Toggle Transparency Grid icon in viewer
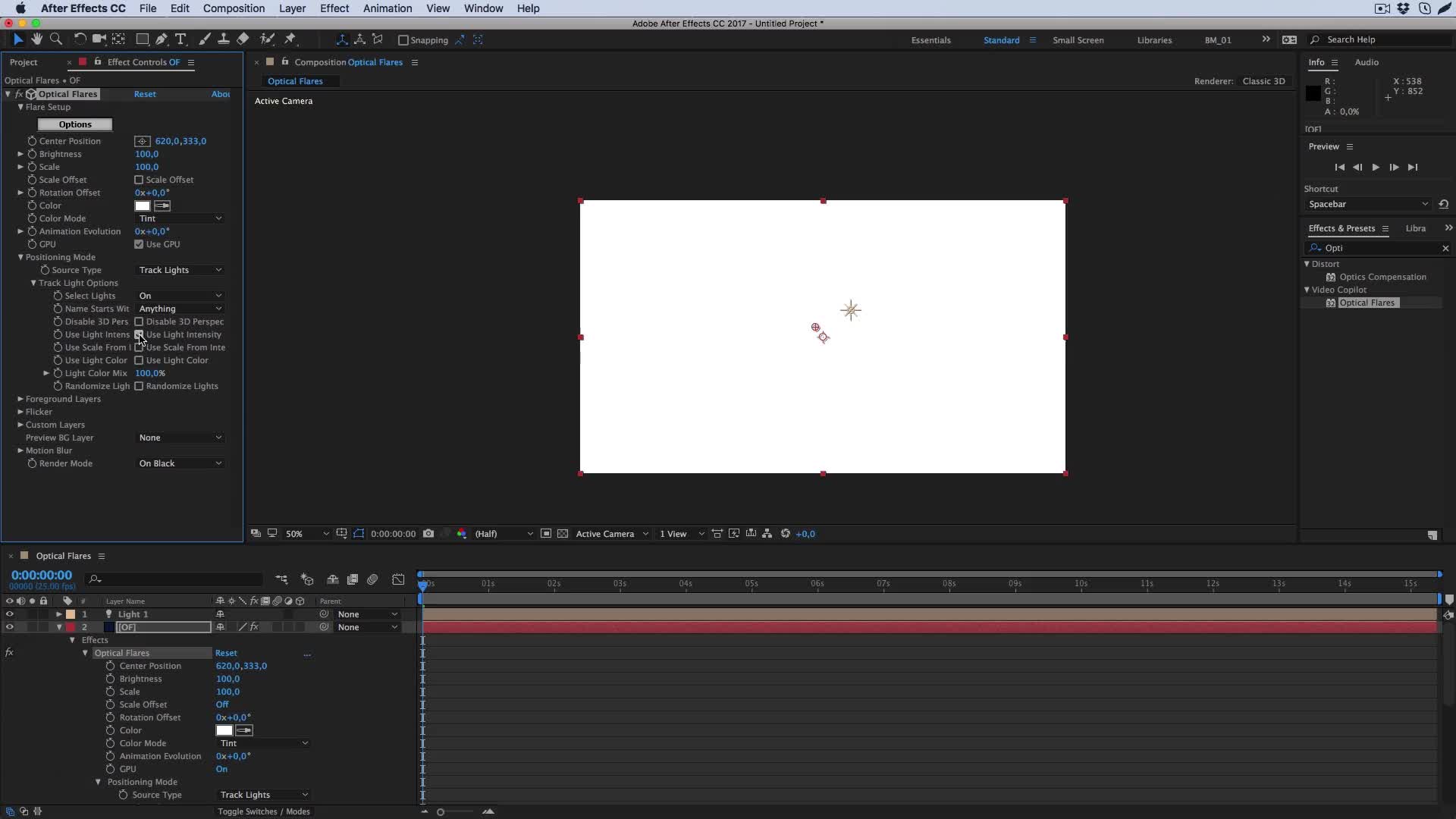Image resolution: width=1456 pixels, height=819 pixels. (563, 534)
